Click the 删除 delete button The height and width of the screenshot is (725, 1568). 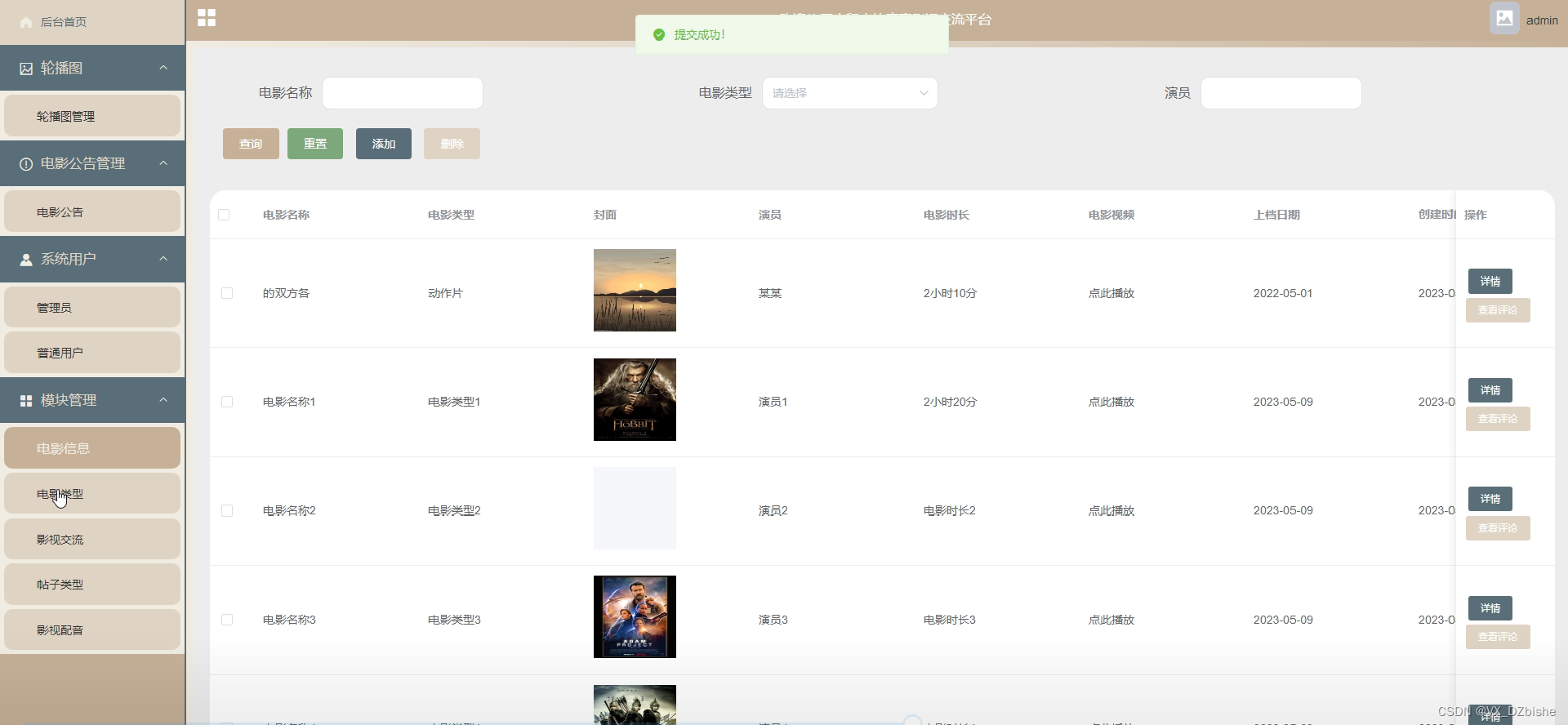pos(452,144)
